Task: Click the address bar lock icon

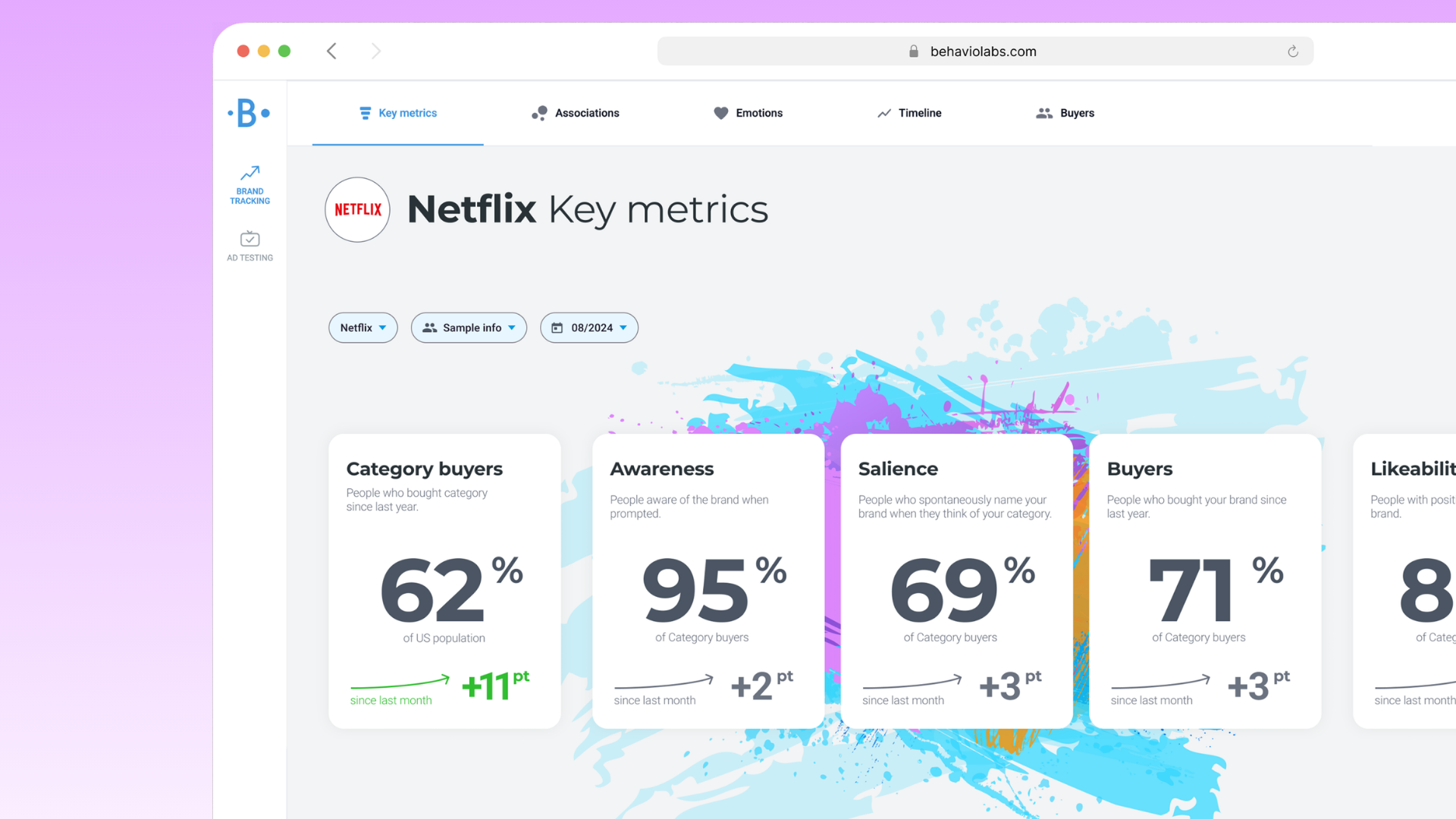Action: click(x=914, y=51)
